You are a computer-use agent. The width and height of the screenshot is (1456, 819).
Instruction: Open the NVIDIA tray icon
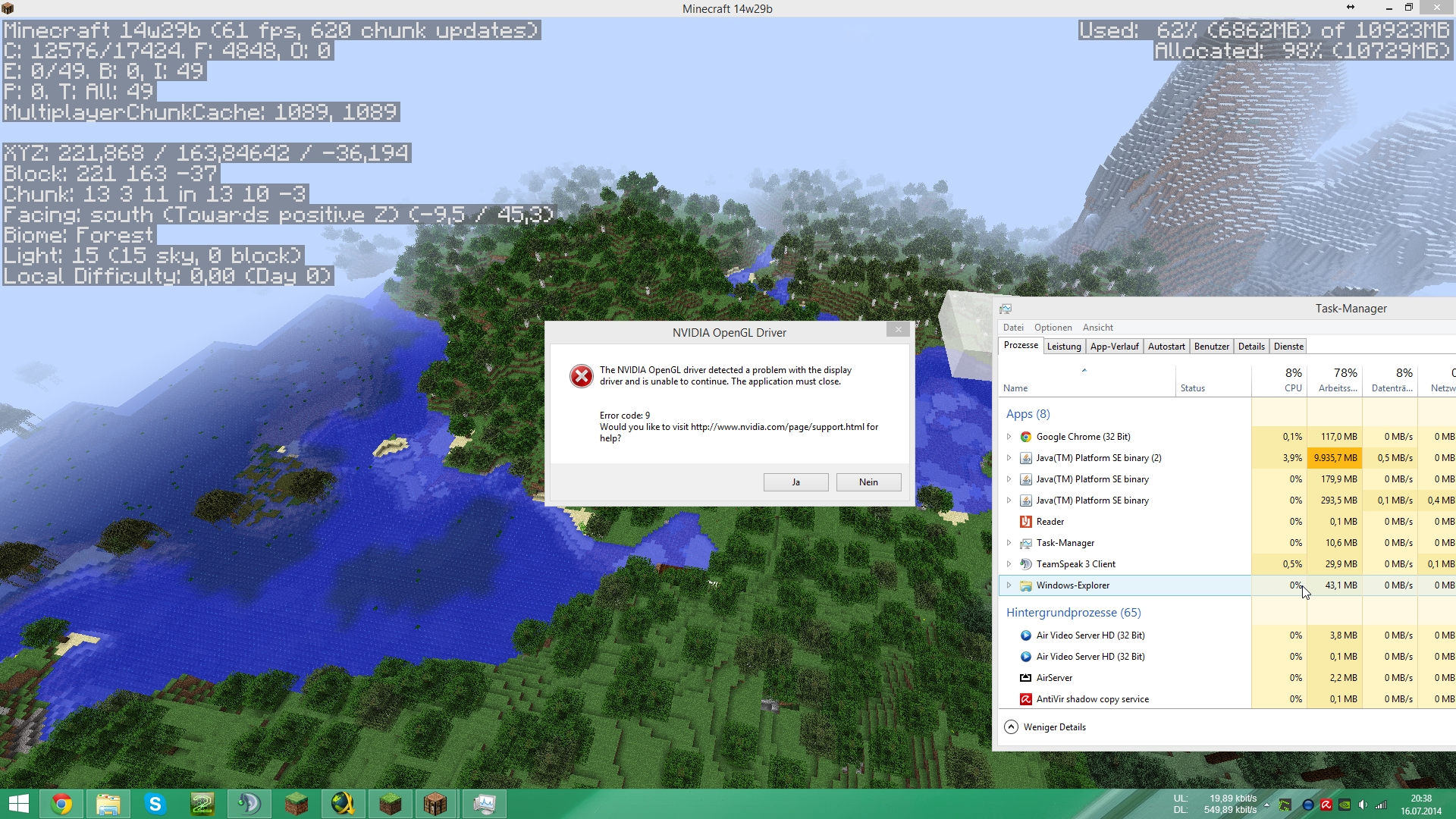point(1345,805)
